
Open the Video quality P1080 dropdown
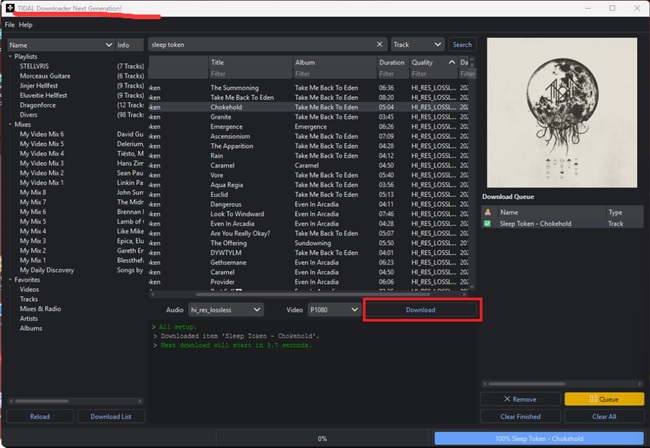334,310
